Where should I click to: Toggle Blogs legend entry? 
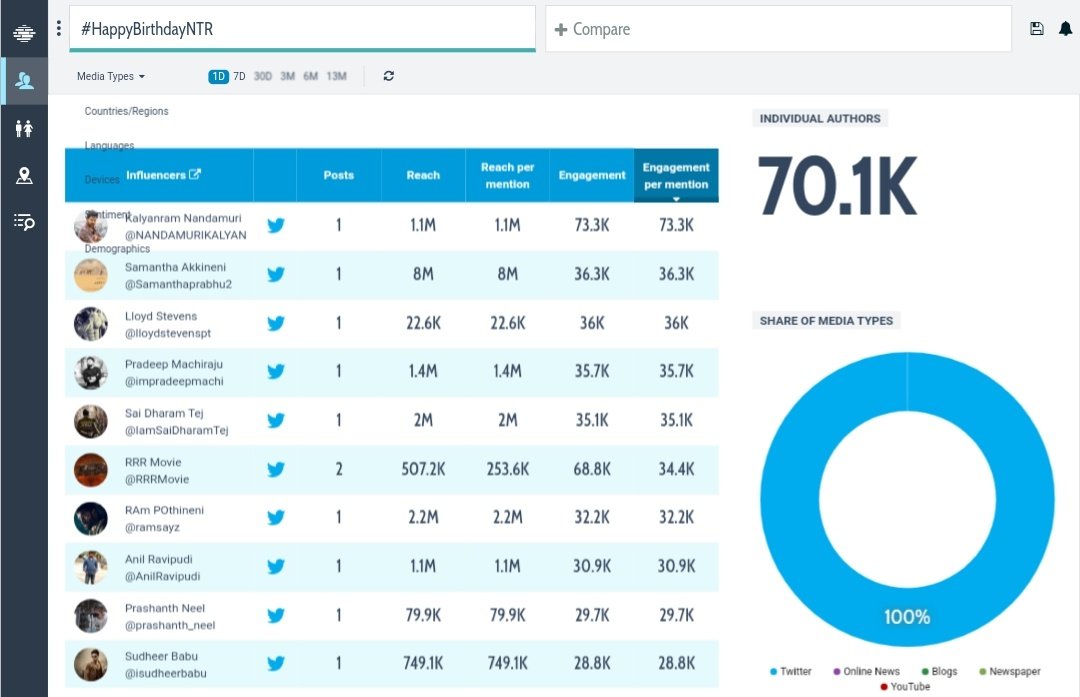pos(939,672)
